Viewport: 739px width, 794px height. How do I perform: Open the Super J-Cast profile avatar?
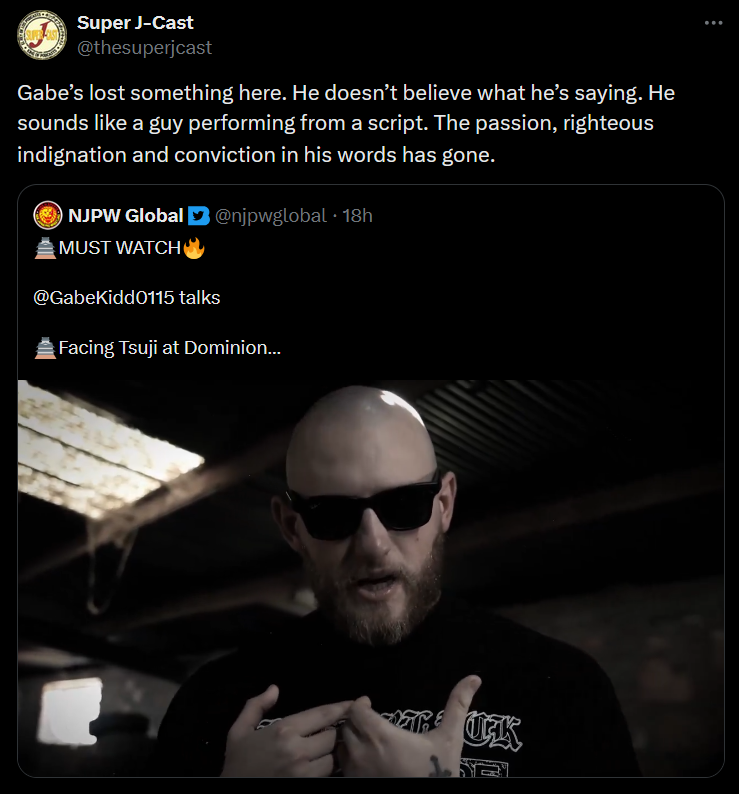click(x=42, y=35)
